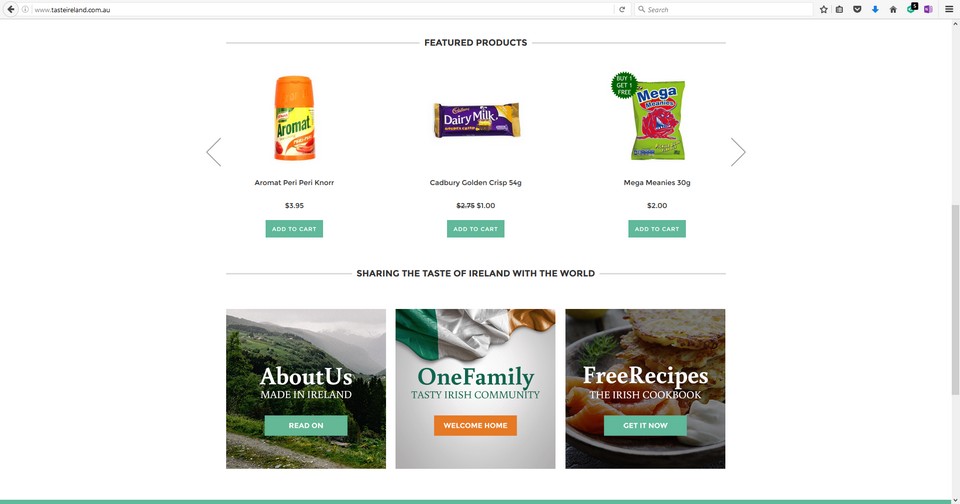Go to the browser home page icon

(893, 9)
